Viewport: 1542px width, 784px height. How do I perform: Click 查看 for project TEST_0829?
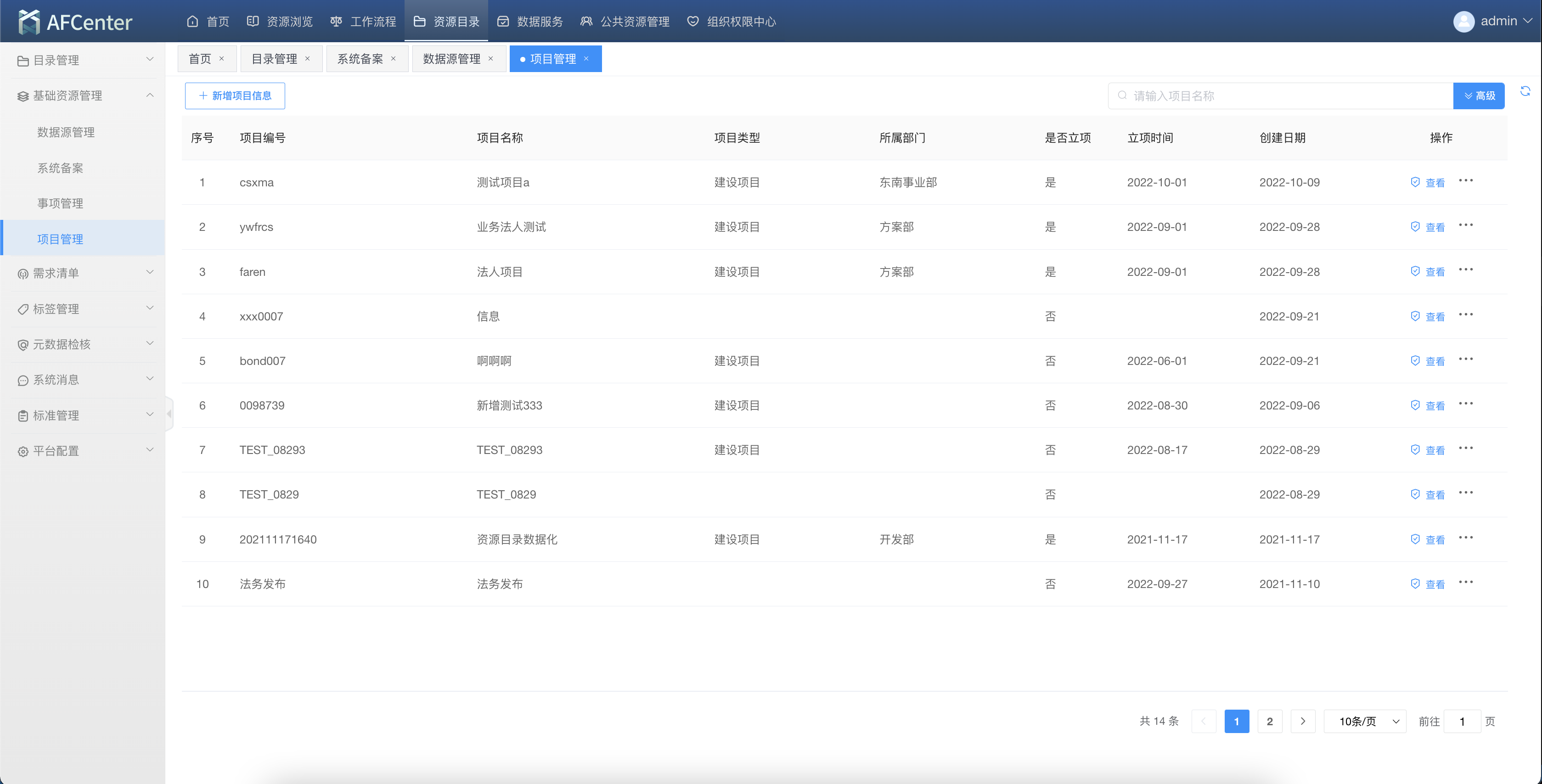[1428, 495]
